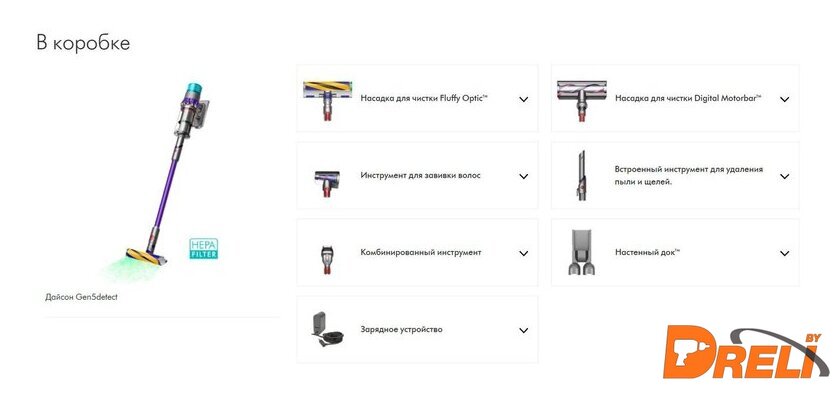Click the wall dock image
The image size is (840, 410).
[581, 252]
